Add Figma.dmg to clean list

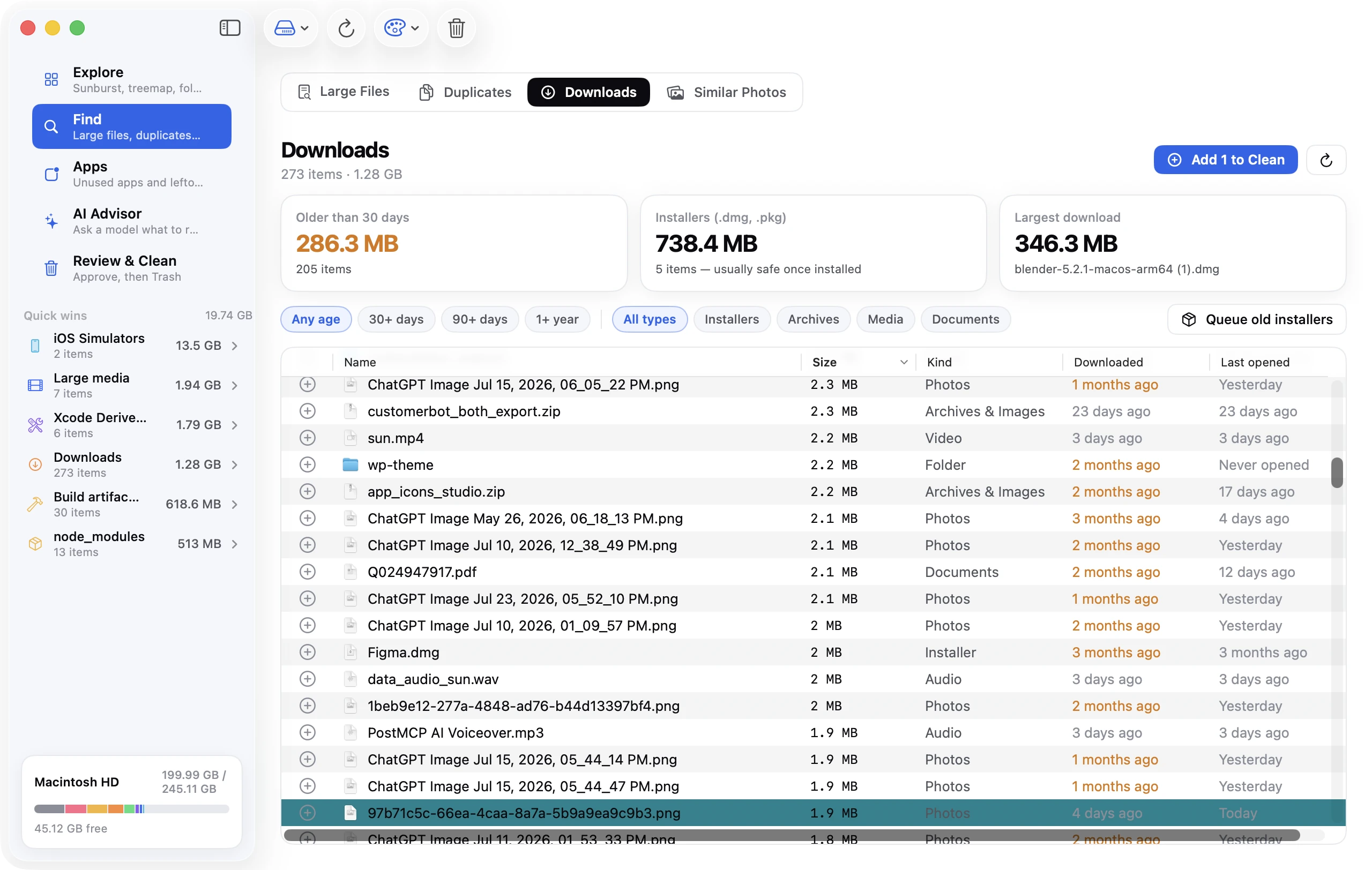pyautogui.click(x=307, y=652)
